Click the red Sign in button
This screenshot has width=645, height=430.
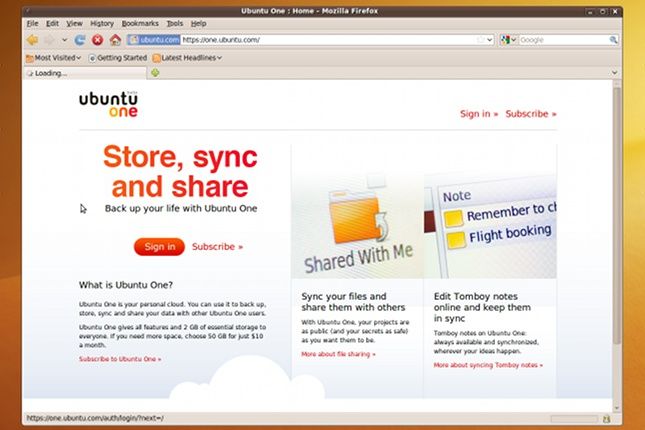click(x=160, y=246)
